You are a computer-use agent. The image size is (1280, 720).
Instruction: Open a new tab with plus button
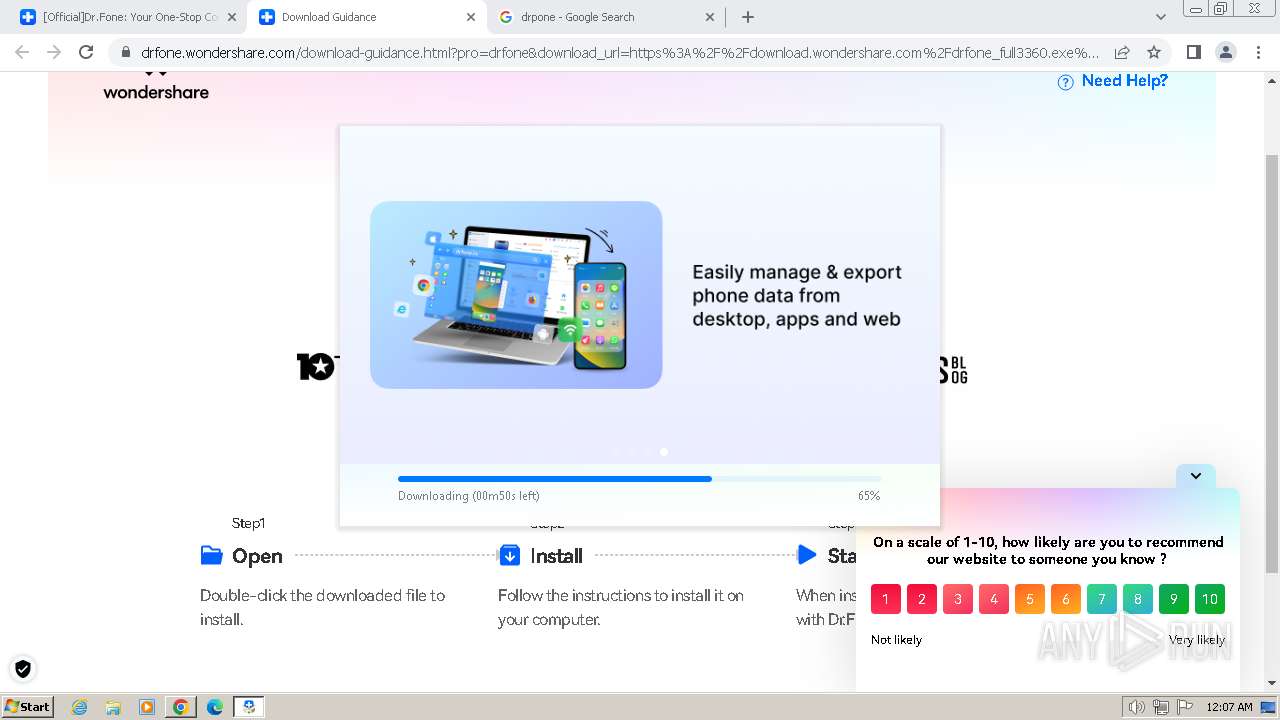click(x=747, y=17)
